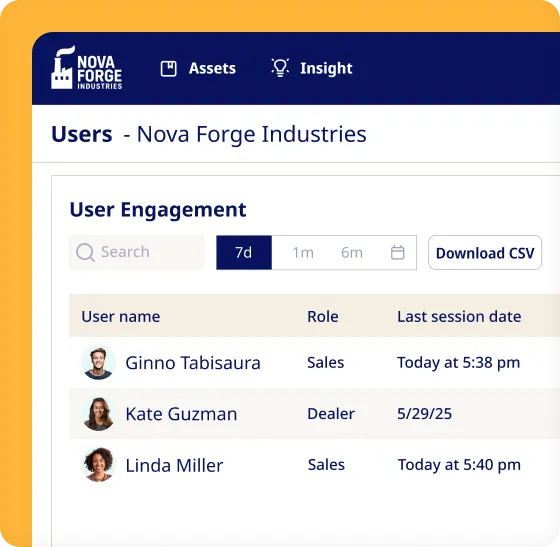This screenshot has width=560, height=547.
Task: Click Ginno Tabisaura's avatar
Action: coord(98,362)
